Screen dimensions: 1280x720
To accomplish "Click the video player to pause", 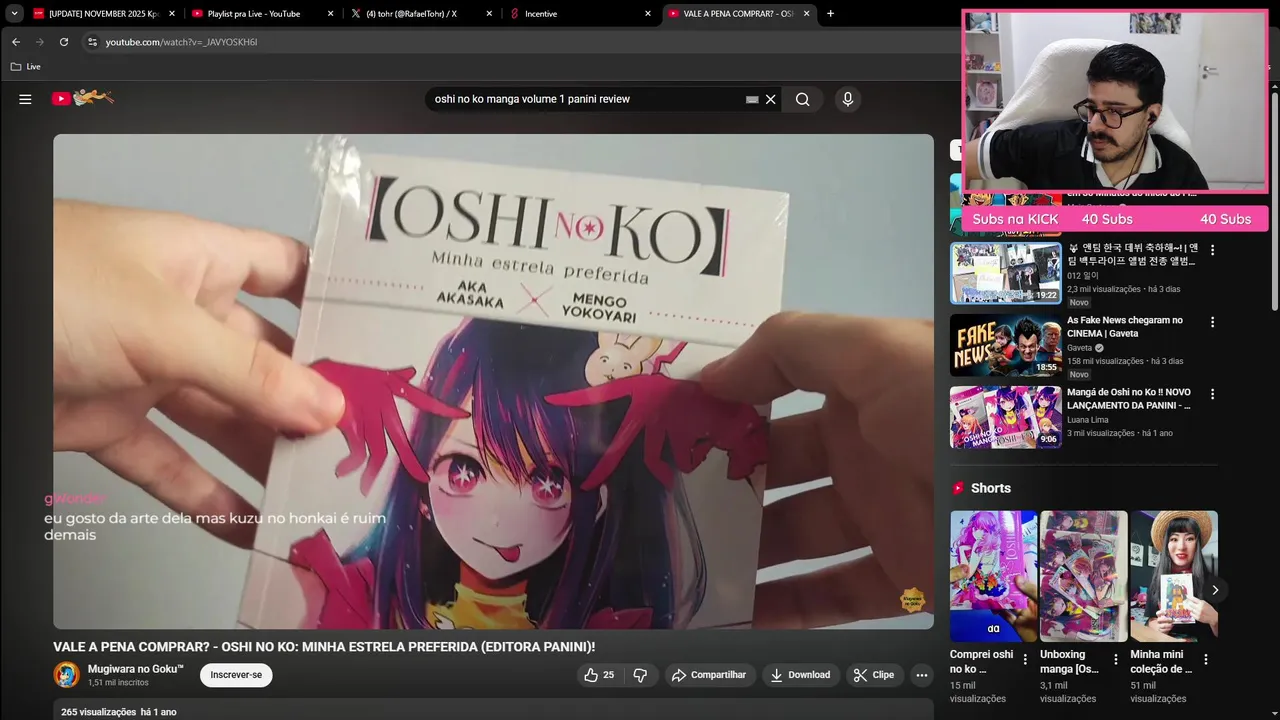I will [493, 381].
